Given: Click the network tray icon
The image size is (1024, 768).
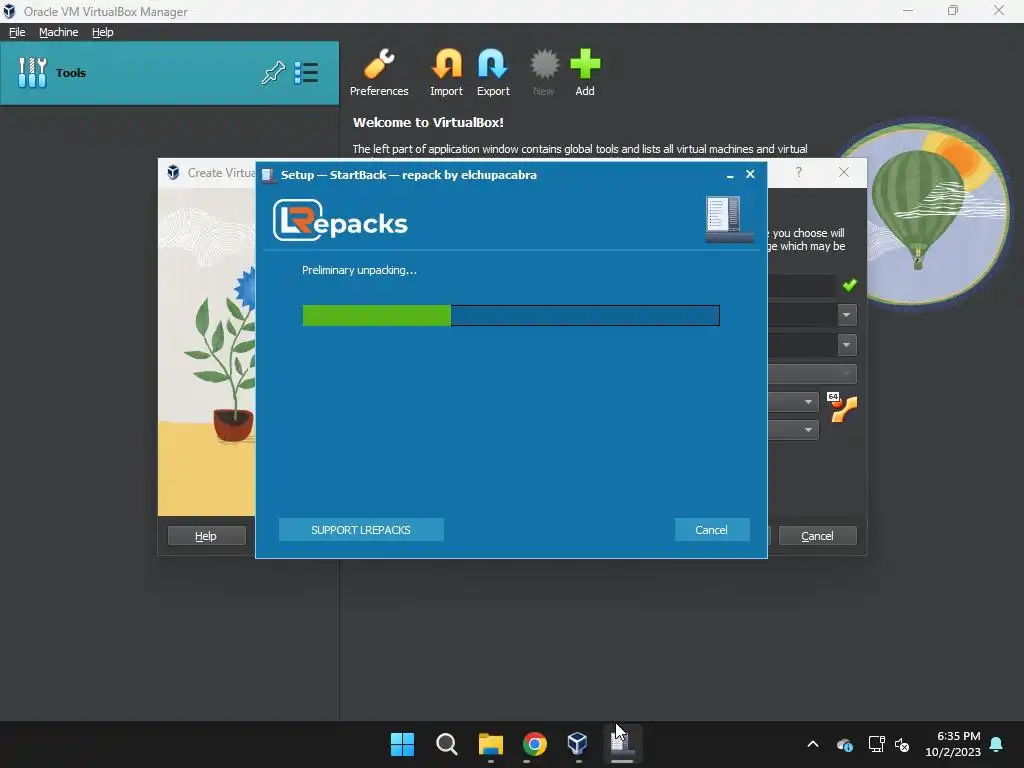Looking at the screenshot, I should [876, 744].
